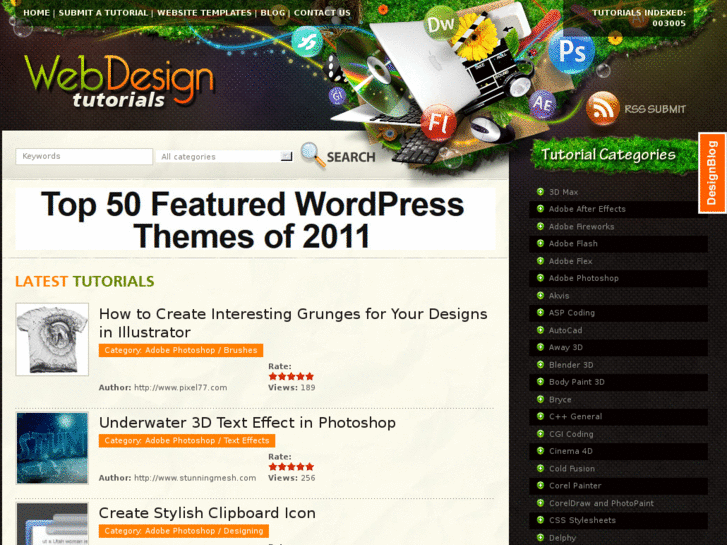Screen dimensions: 727x545
Task: Click the Adobe Photoshop / Brushes category tag
Action: (181, 350)
